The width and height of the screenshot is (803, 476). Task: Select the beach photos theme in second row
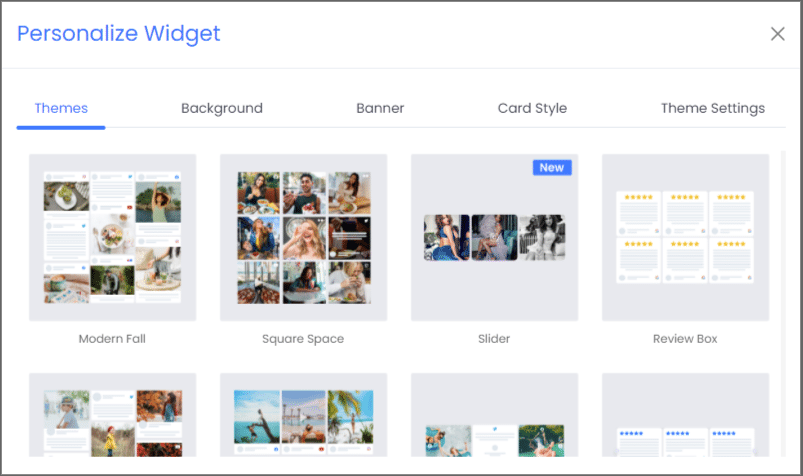tap(304, 415)
